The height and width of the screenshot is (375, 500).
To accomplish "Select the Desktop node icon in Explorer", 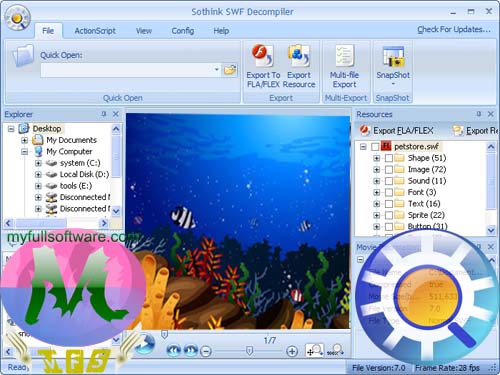I will [24, 128].
